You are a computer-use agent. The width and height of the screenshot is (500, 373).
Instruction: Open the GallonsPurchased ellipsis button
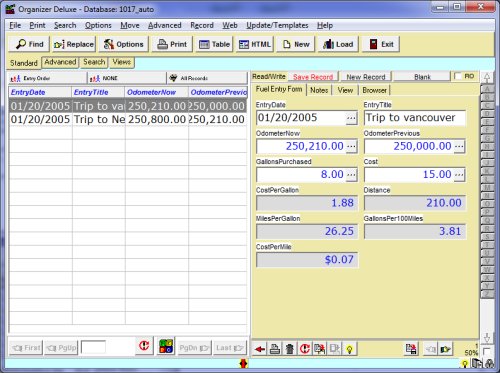[x=351, y=175]
